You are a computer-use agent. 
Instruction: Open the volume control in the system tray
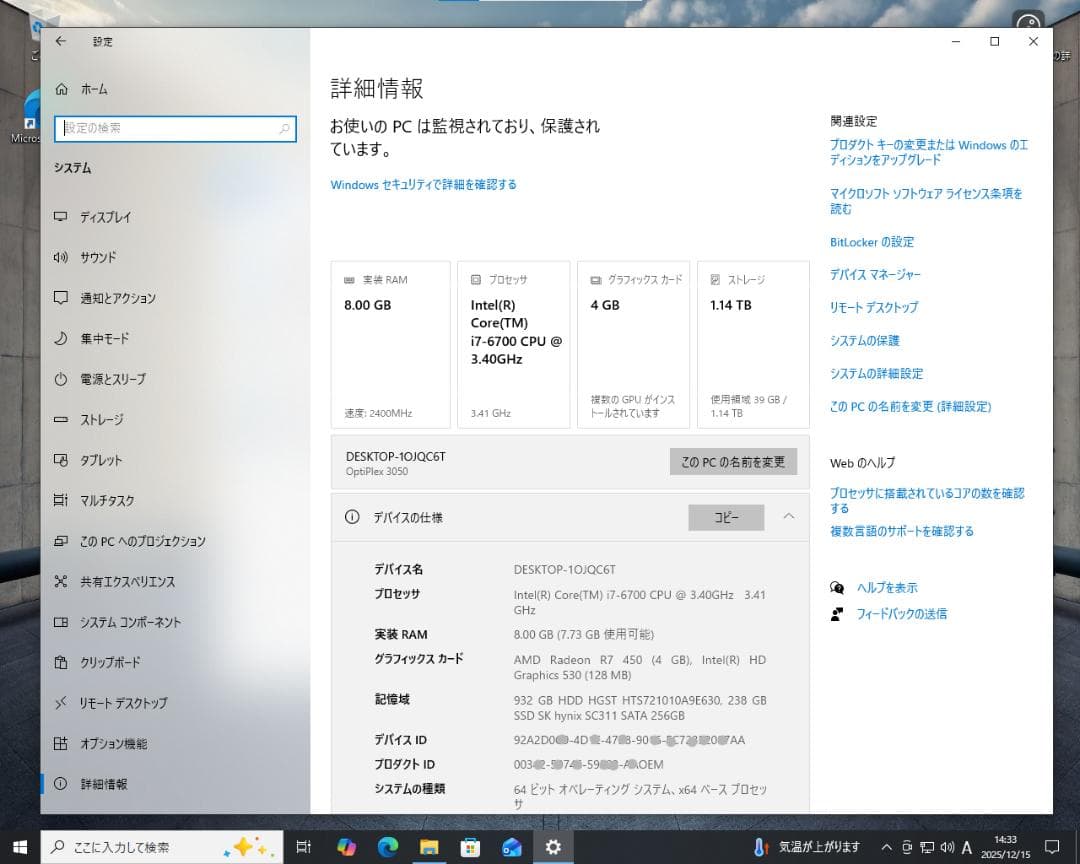tap(946, 847)
